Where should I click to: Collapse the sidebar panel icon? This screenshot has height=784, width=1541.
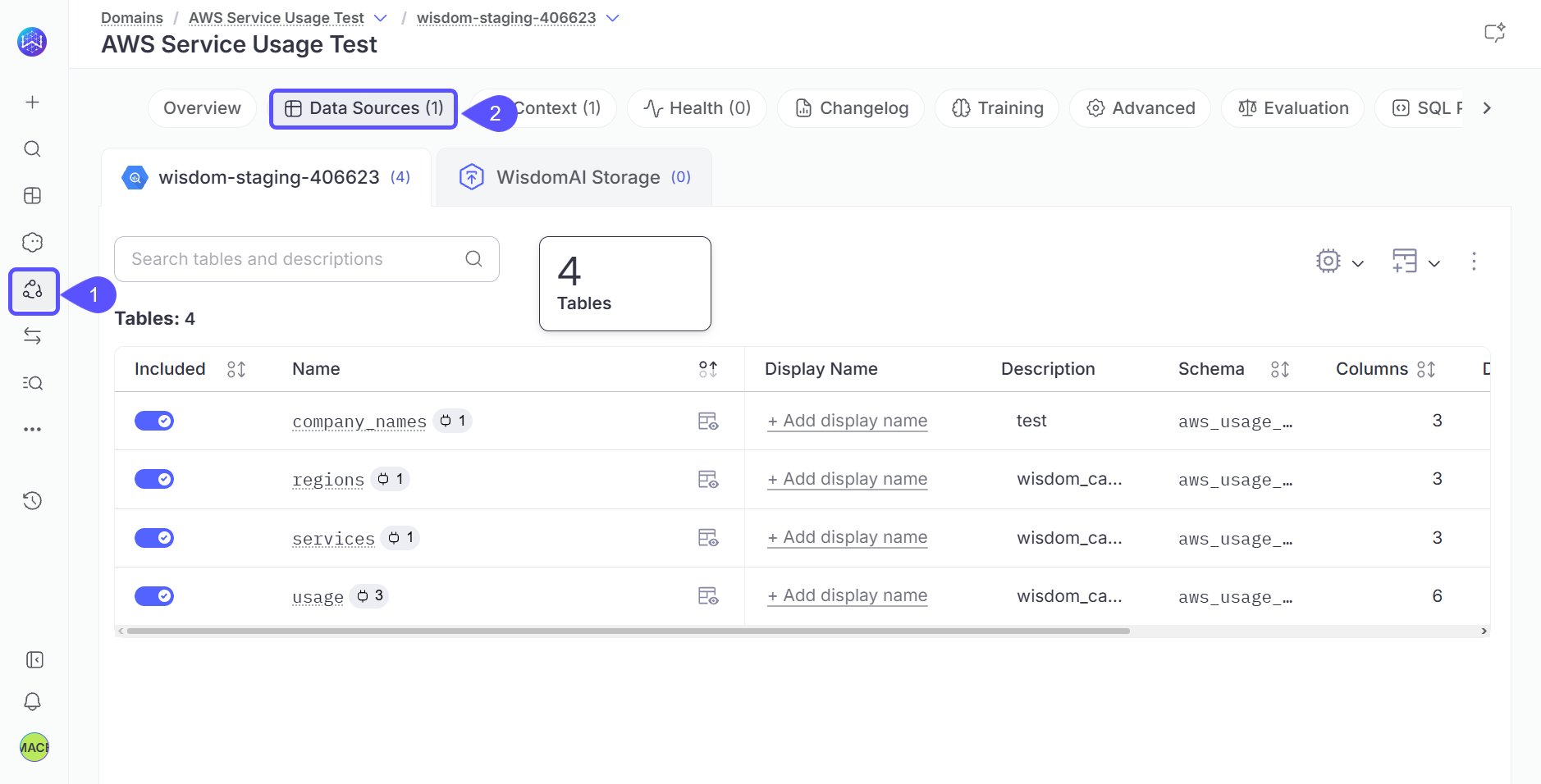tap(34, 660)
